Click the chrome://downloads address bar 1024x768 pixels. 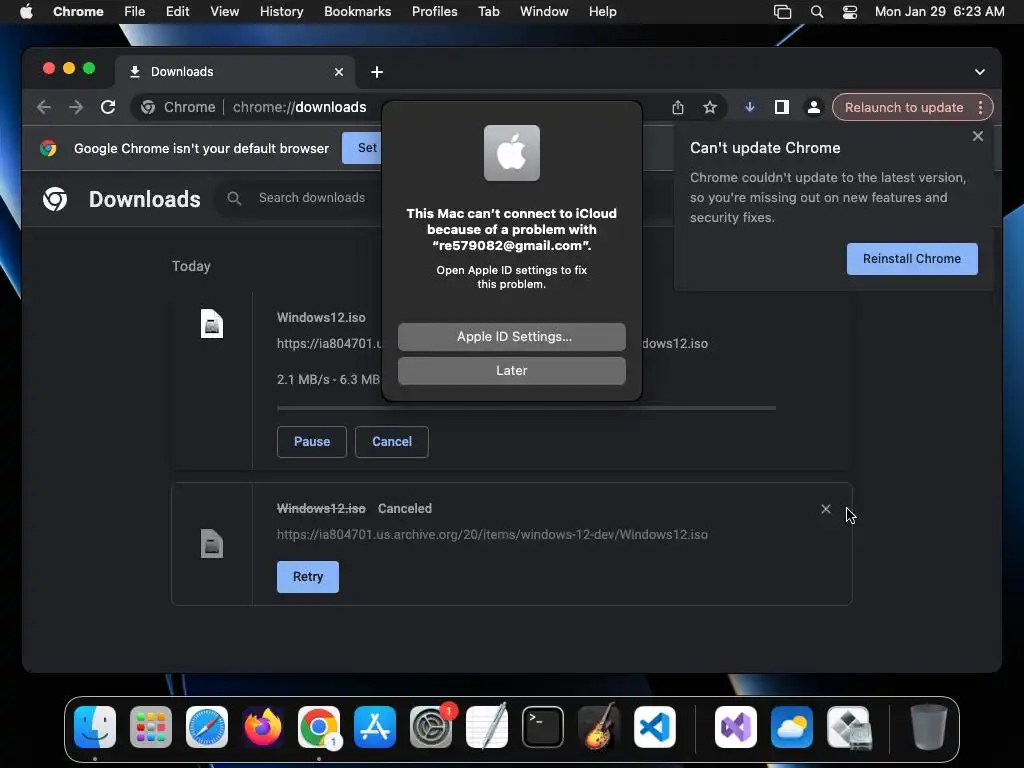(300, 107)
